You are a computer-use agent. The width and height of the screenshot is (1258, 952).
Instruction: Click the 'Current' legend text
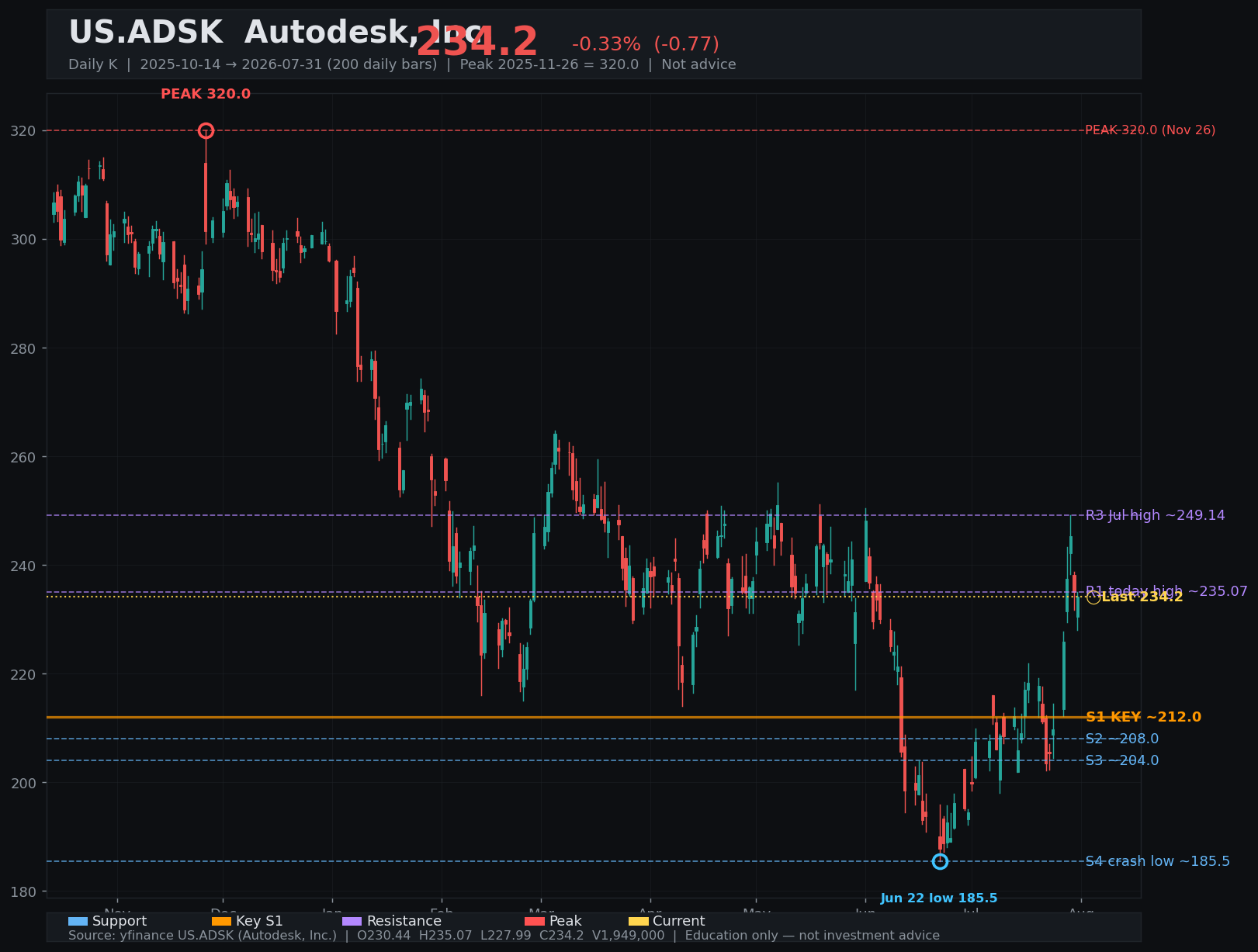679,921
